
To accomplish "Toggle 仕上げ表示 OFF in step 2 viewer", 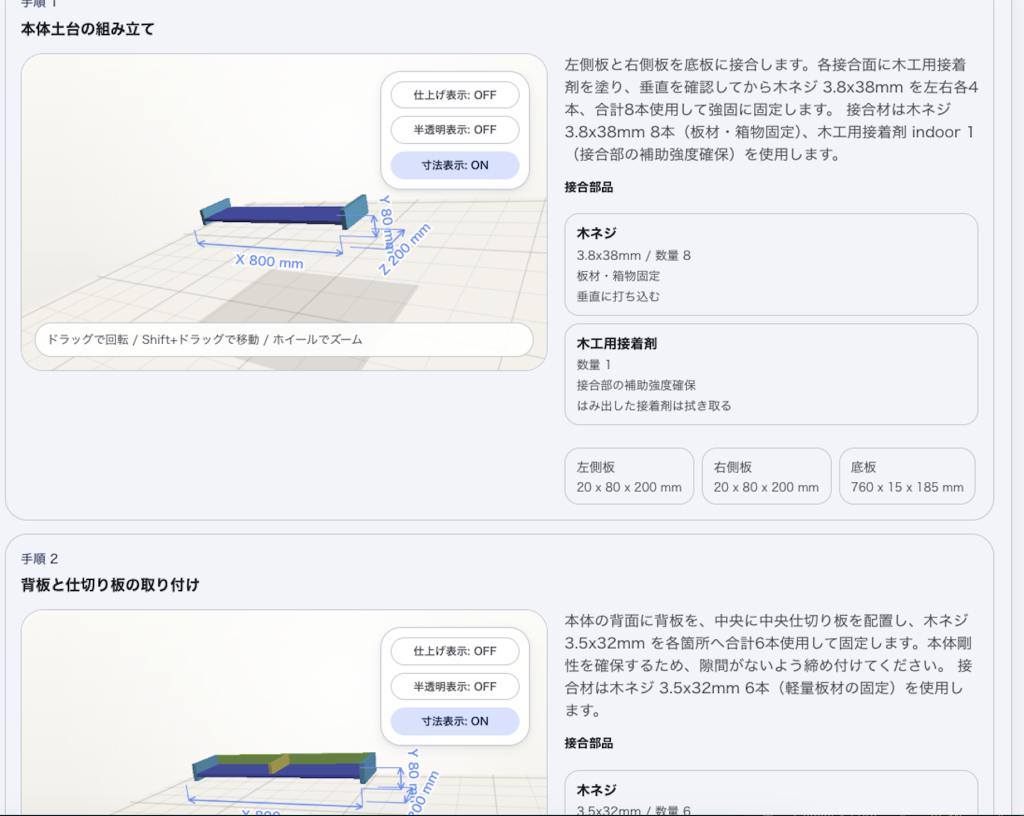I will point(455,651).
